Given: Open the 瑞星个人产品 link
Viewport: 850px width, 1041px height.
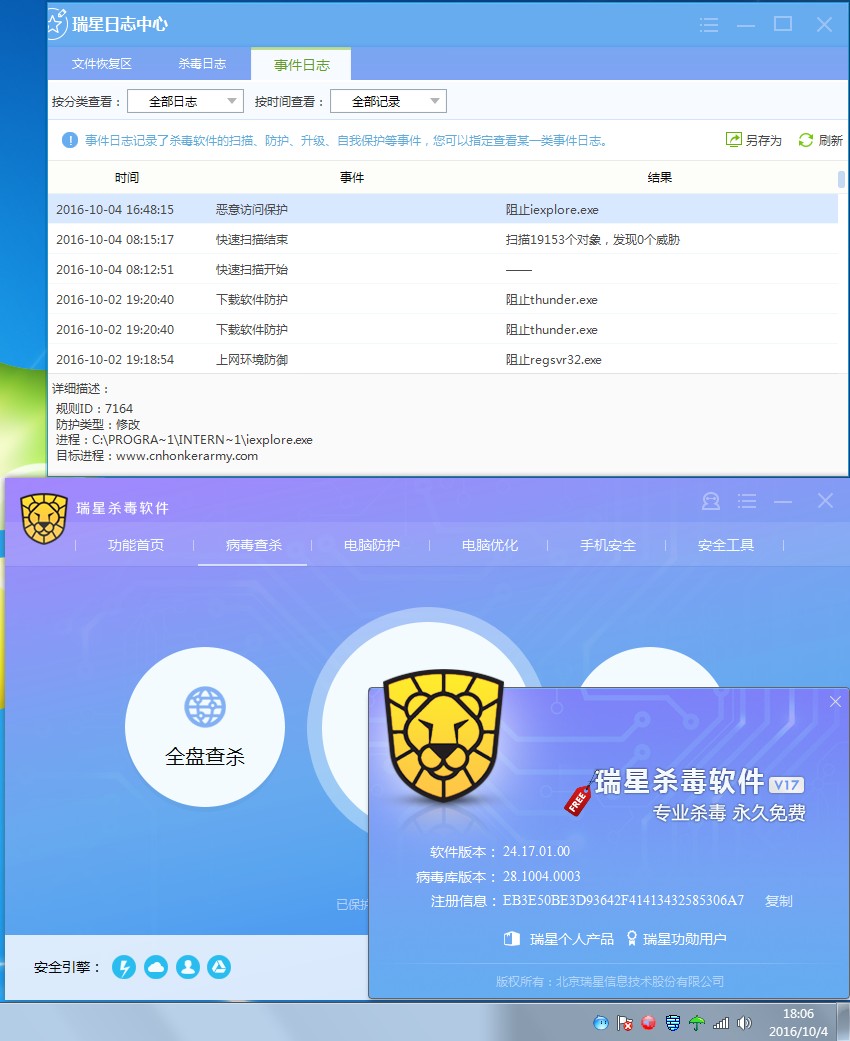Looking at the screenshot, I should 571,939.
